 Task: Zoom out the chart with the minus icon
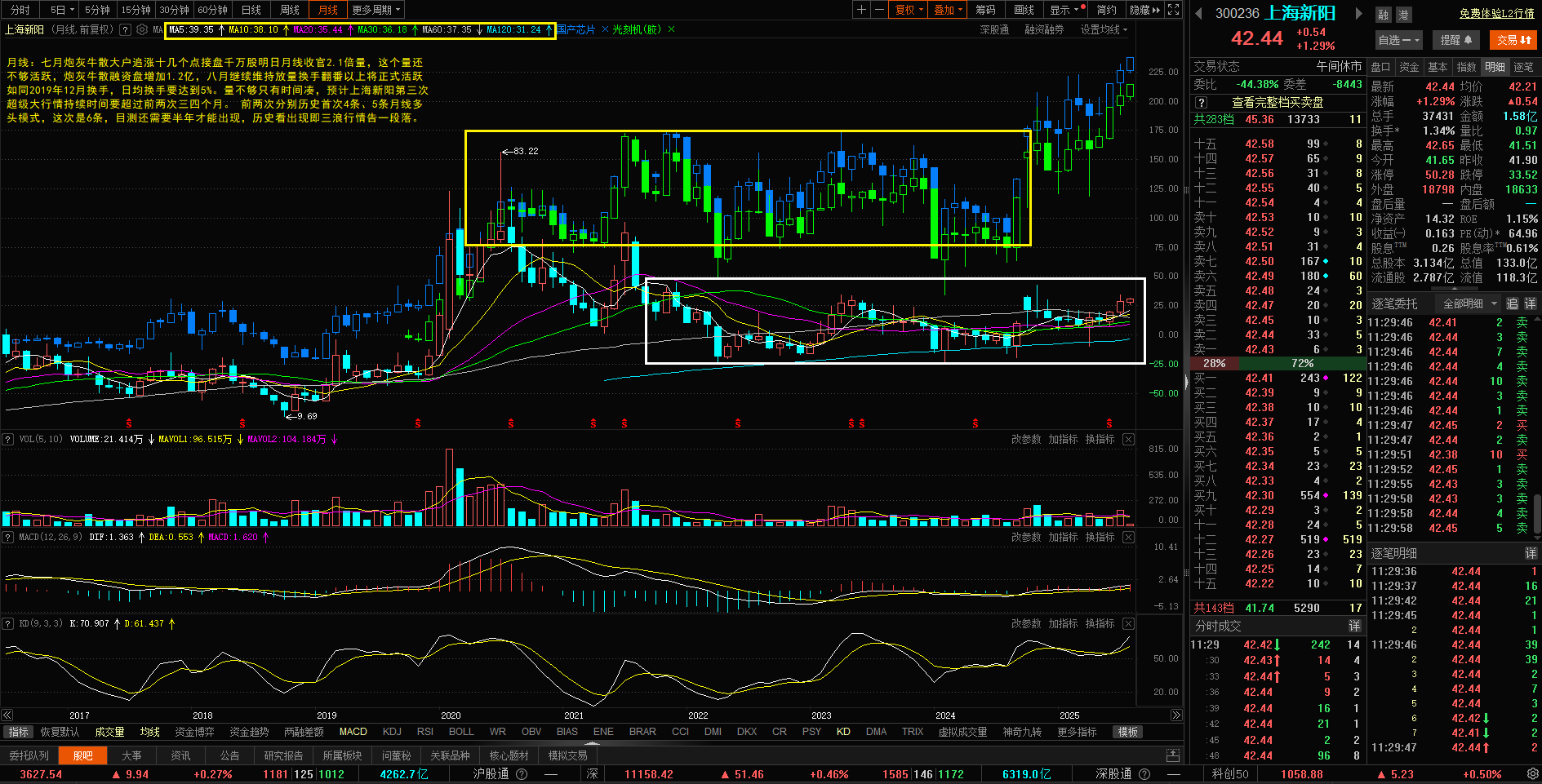[879, 10]
